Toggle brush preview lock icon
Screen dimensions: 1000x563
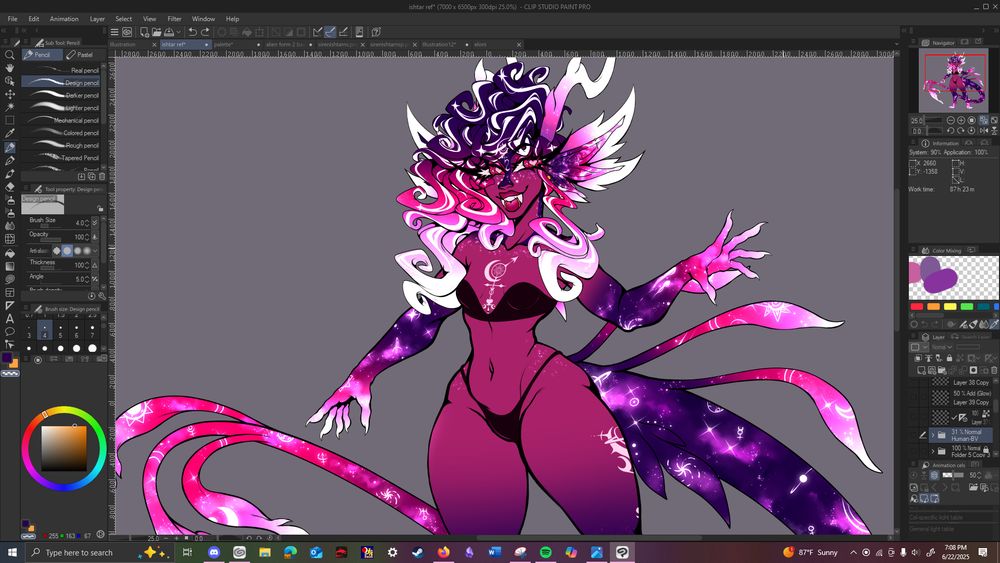tap(100, 208)
